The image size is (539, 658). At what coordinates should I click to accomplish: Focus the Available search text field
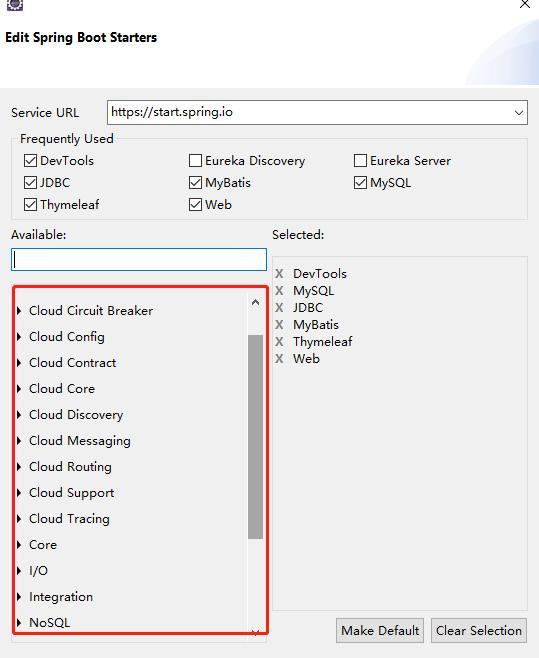tap(139, 259)
